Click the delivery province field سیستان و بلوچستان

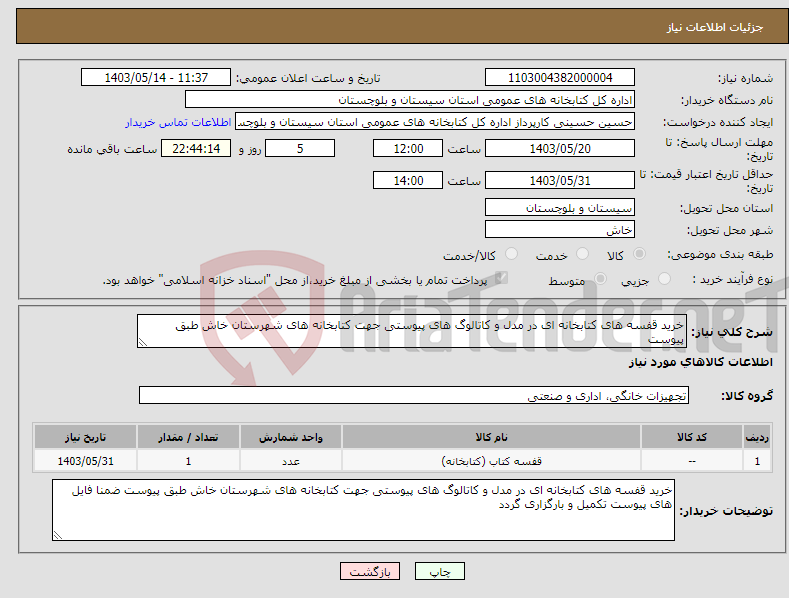(x=560, y=207)
